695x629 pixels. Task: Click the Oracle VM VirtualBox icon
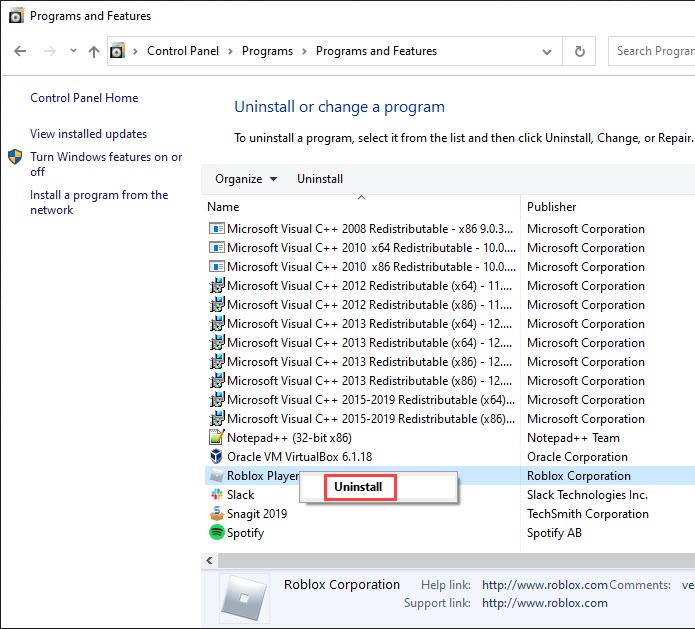point(216,457)
